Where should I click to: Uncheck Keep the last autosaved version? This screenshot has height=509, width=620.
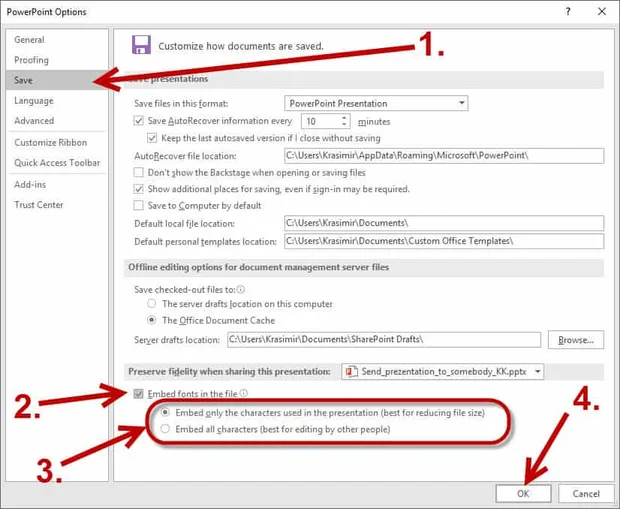152,138
